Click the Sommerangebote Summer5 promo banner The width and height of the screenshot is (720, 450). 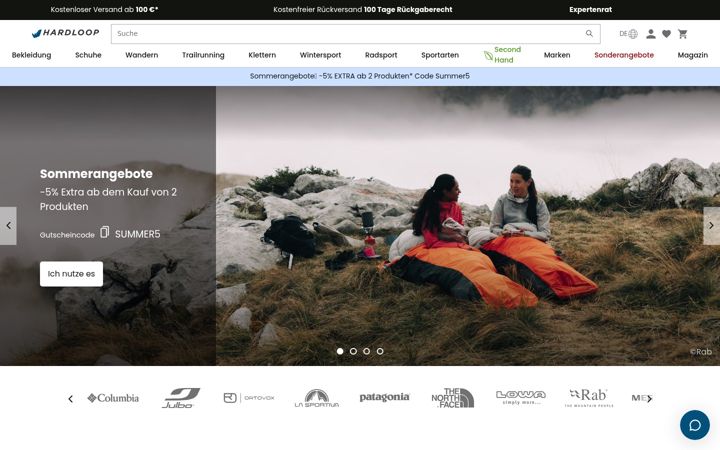click(360, 76)
